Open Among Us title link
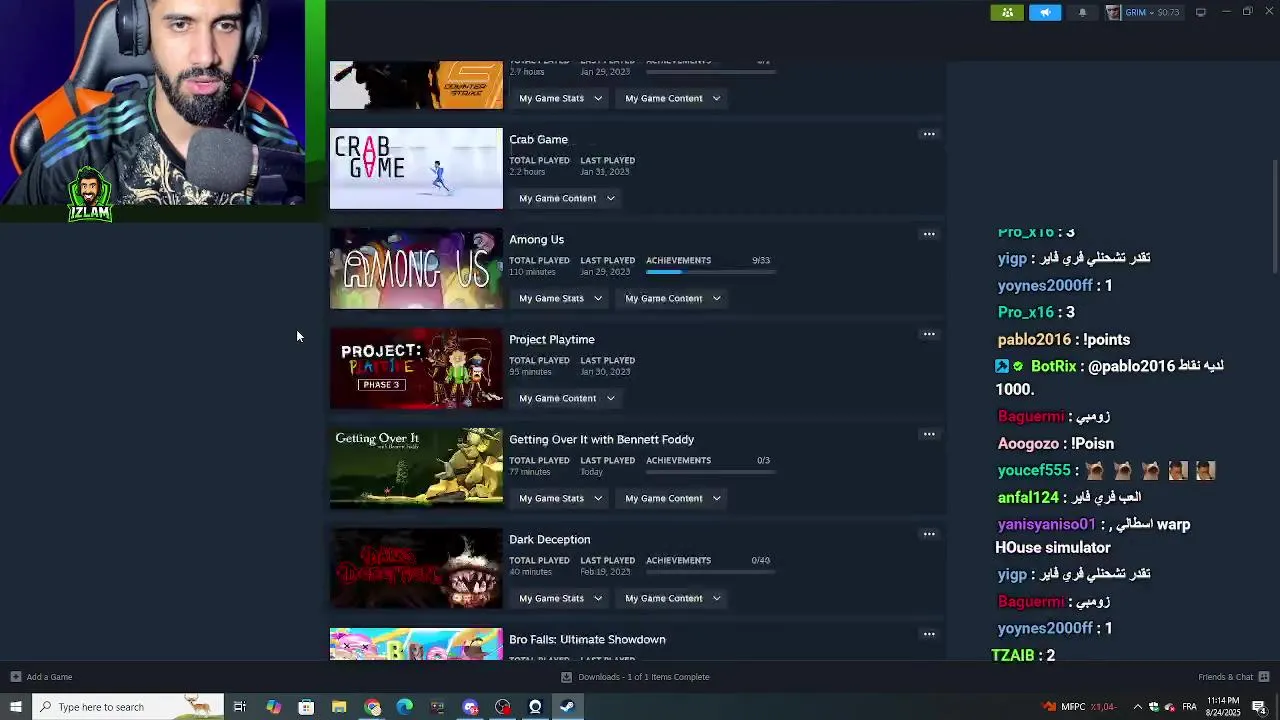This screenshot has height=720, width=1280. click(x=536, y=239)
